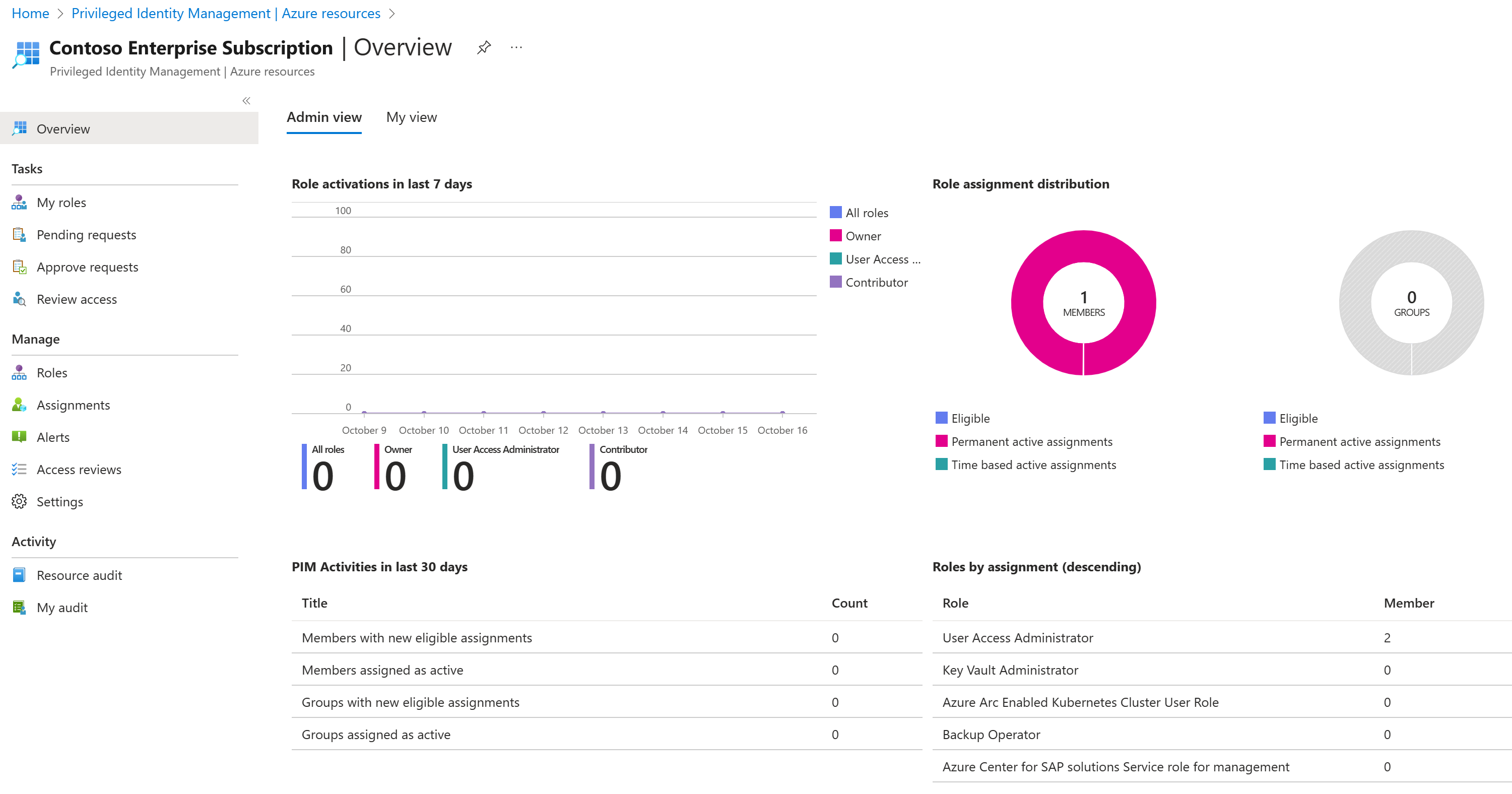Select the Admin view tab
1512x794 pixels.
[x=324, y=117]
